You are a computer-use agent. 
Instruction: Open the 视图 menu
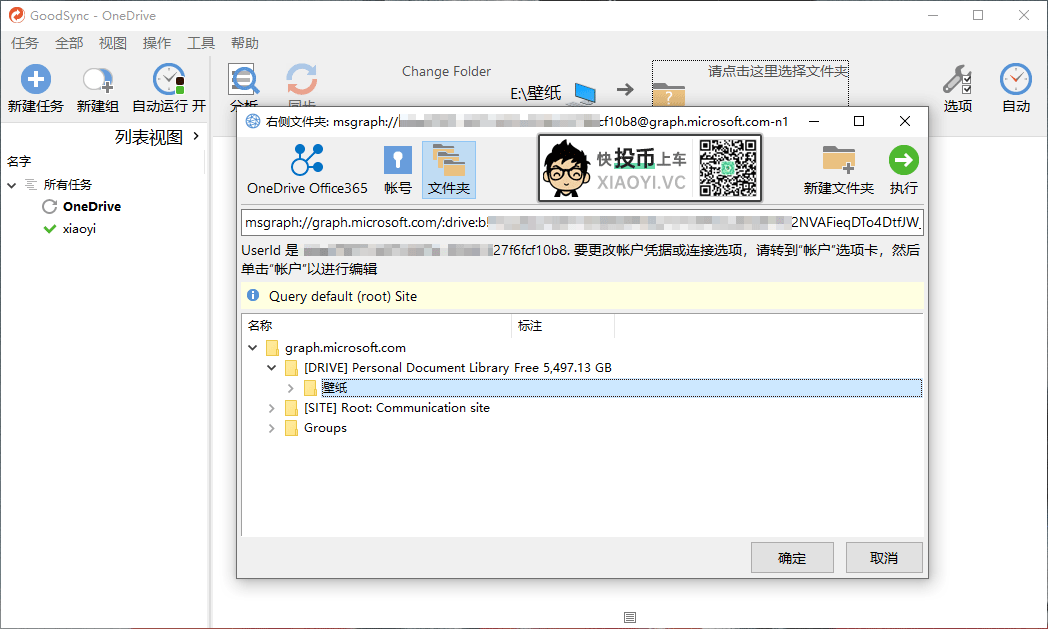tap(112, 43)
